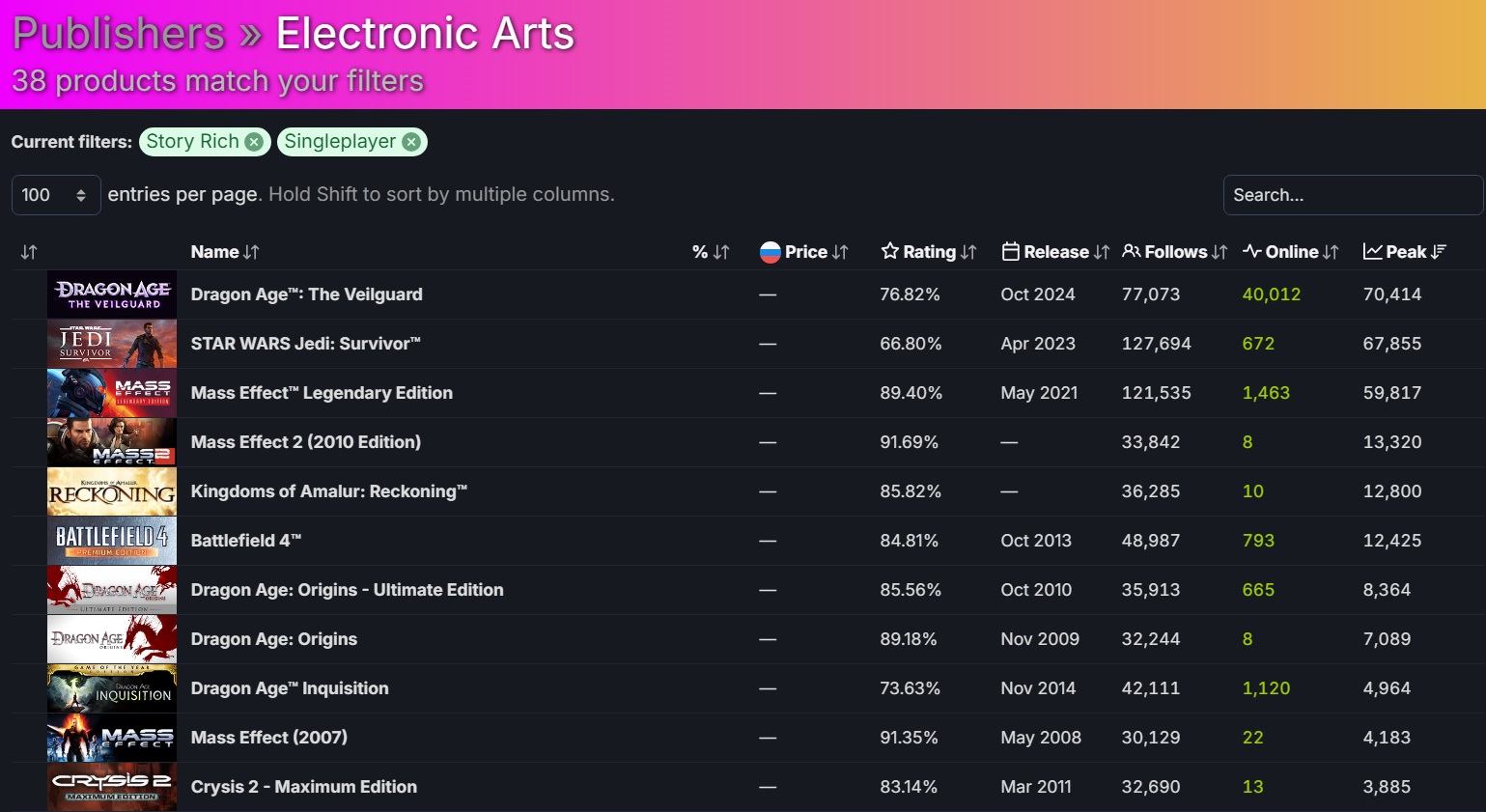Sort table by Price column

pyautogui.click(x=804, y=252)
